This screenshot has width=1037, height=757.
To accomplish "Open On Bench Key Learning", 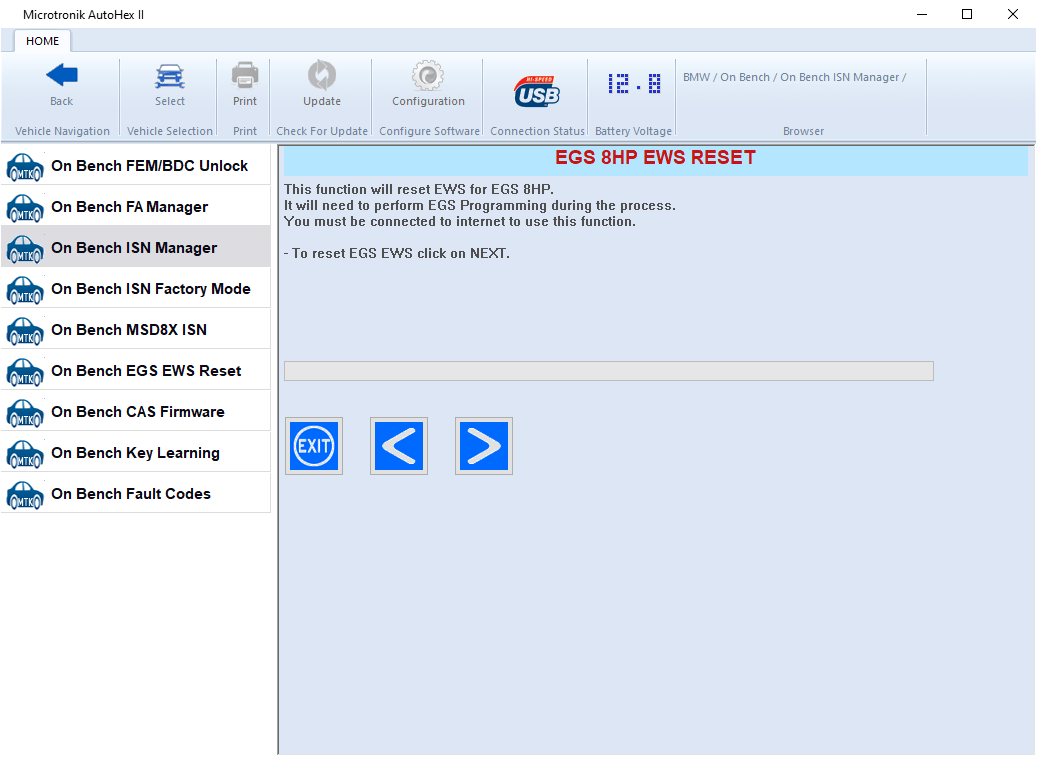I will point(136,452).
